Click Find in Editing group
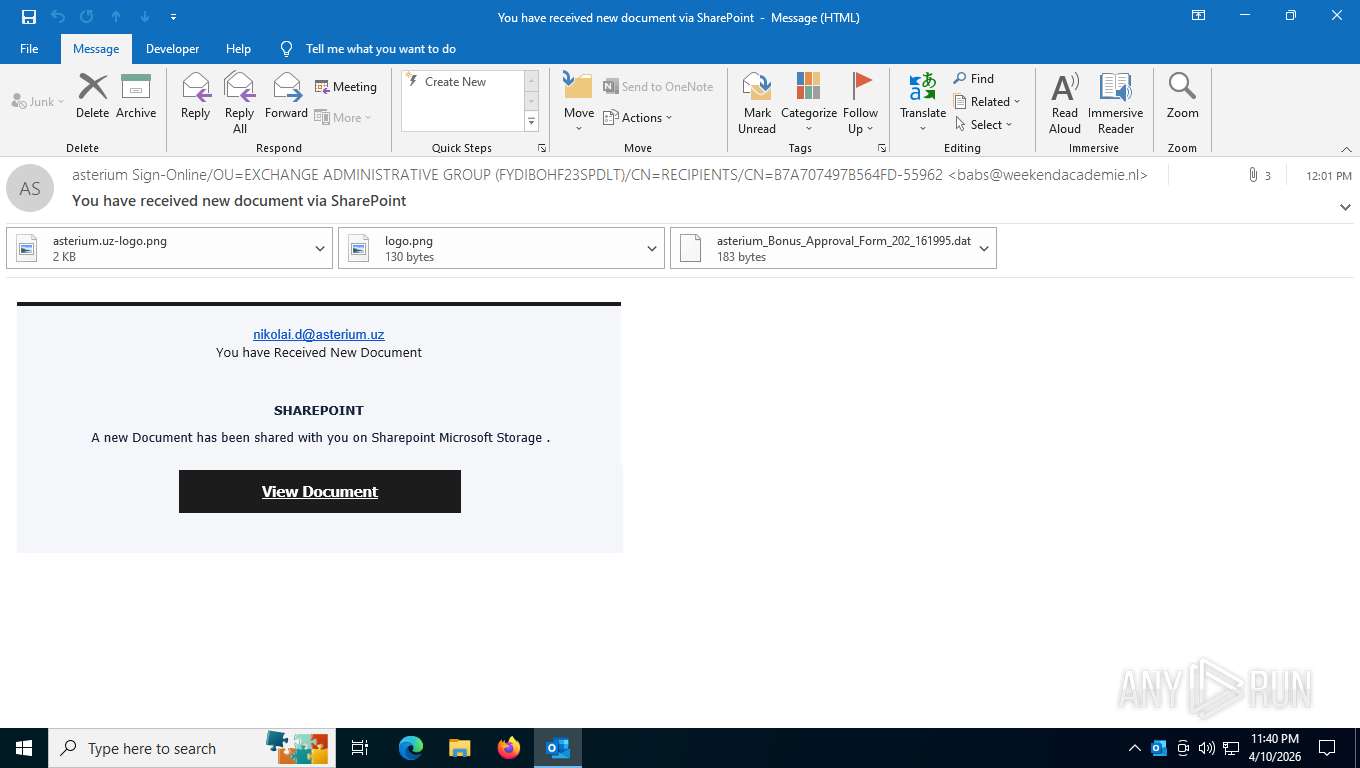Screen dimensions: 1360x768 point(973,78)
